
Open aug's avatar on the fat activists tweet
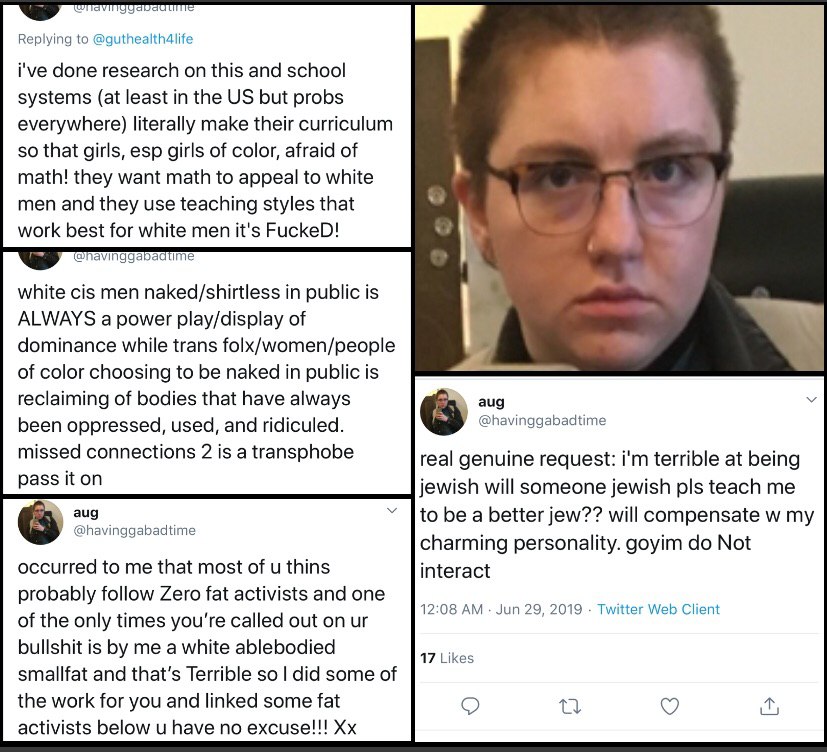coord(41,522)
